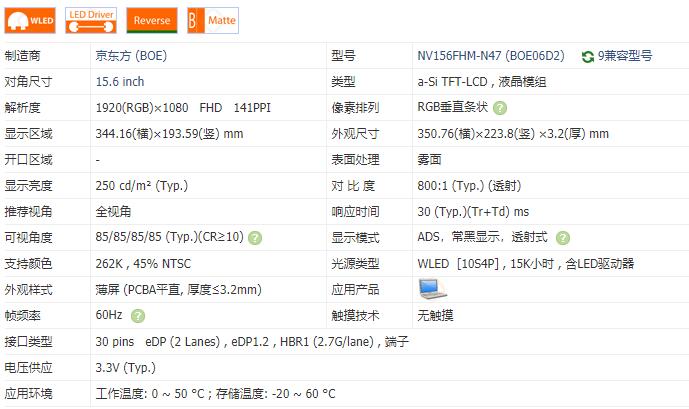Click the 应用环境 row label

29,393
